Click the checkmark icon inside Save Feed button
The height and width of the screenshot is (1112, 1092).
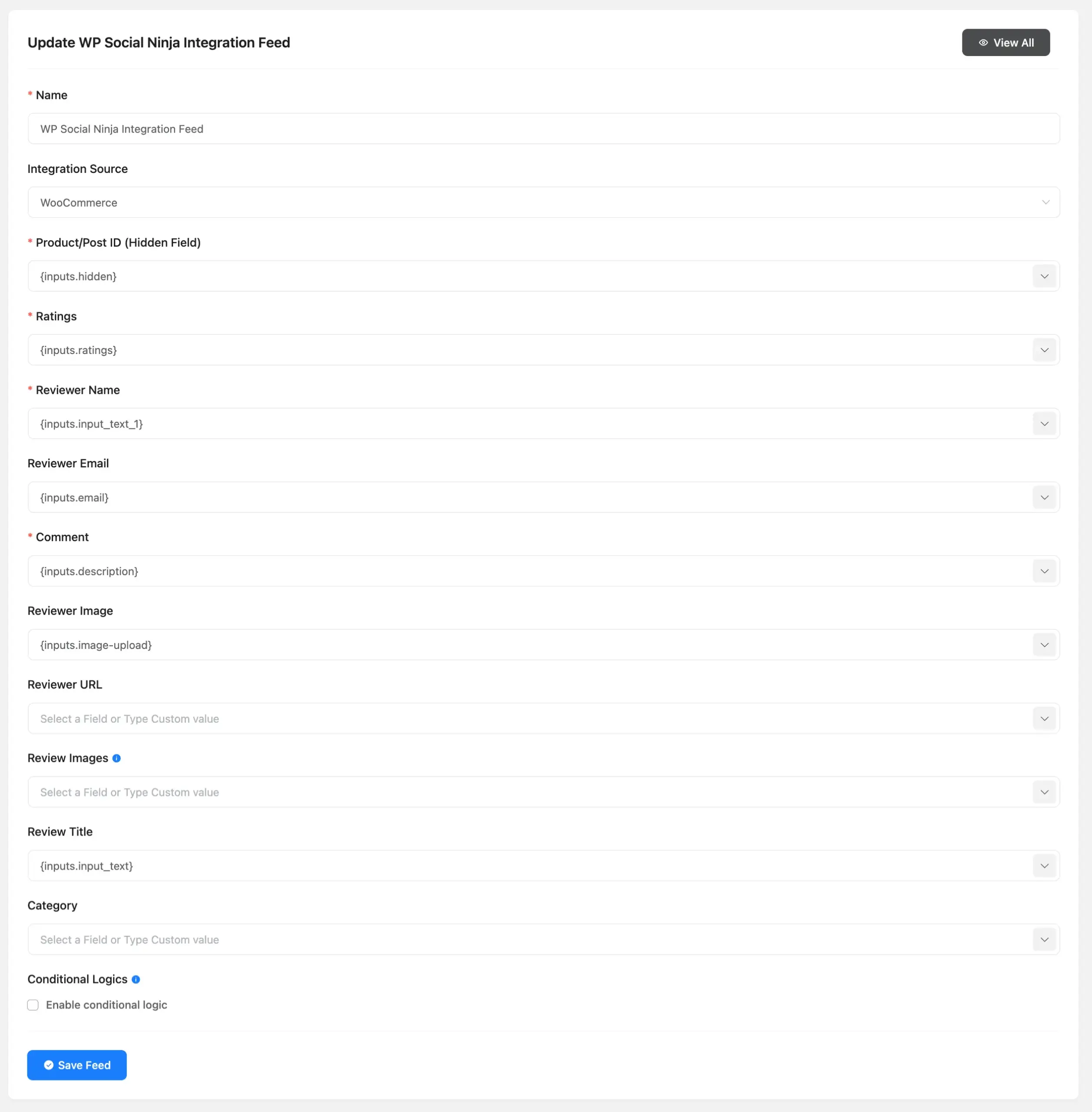50,1065
